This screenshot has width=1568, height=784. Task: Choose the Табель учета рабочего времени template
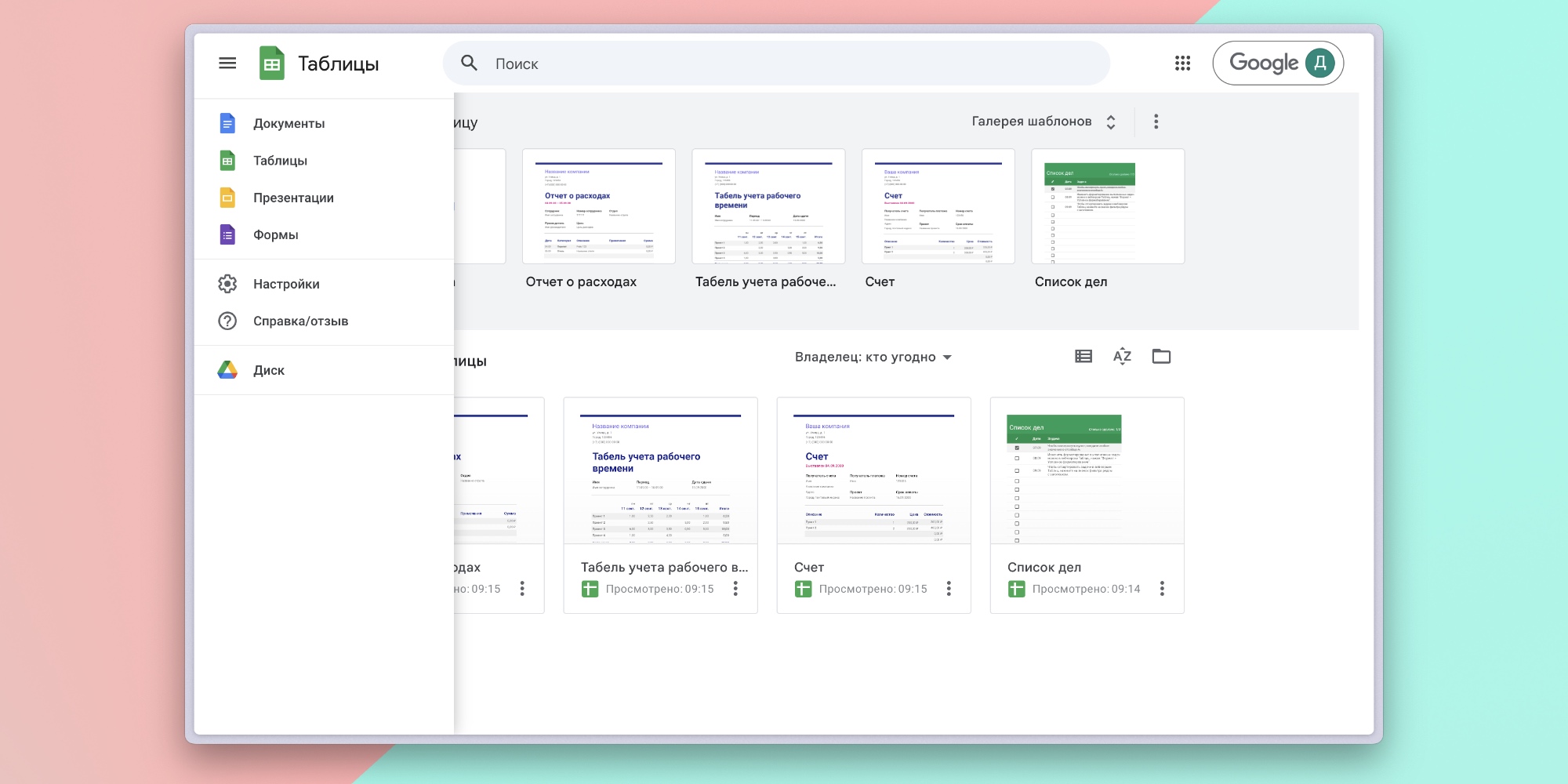point(768,206)
